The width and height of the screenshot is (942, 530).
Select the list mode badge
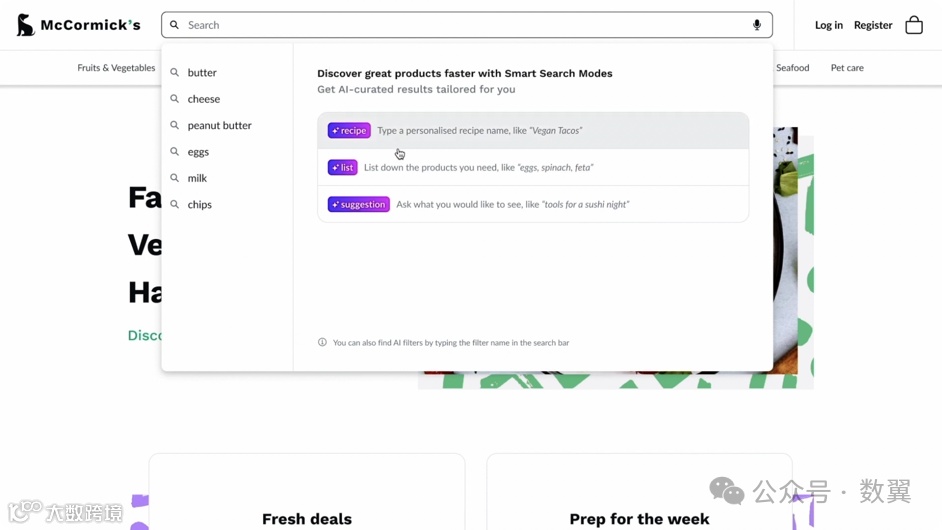pyautogui.click(x=342, y=168)
